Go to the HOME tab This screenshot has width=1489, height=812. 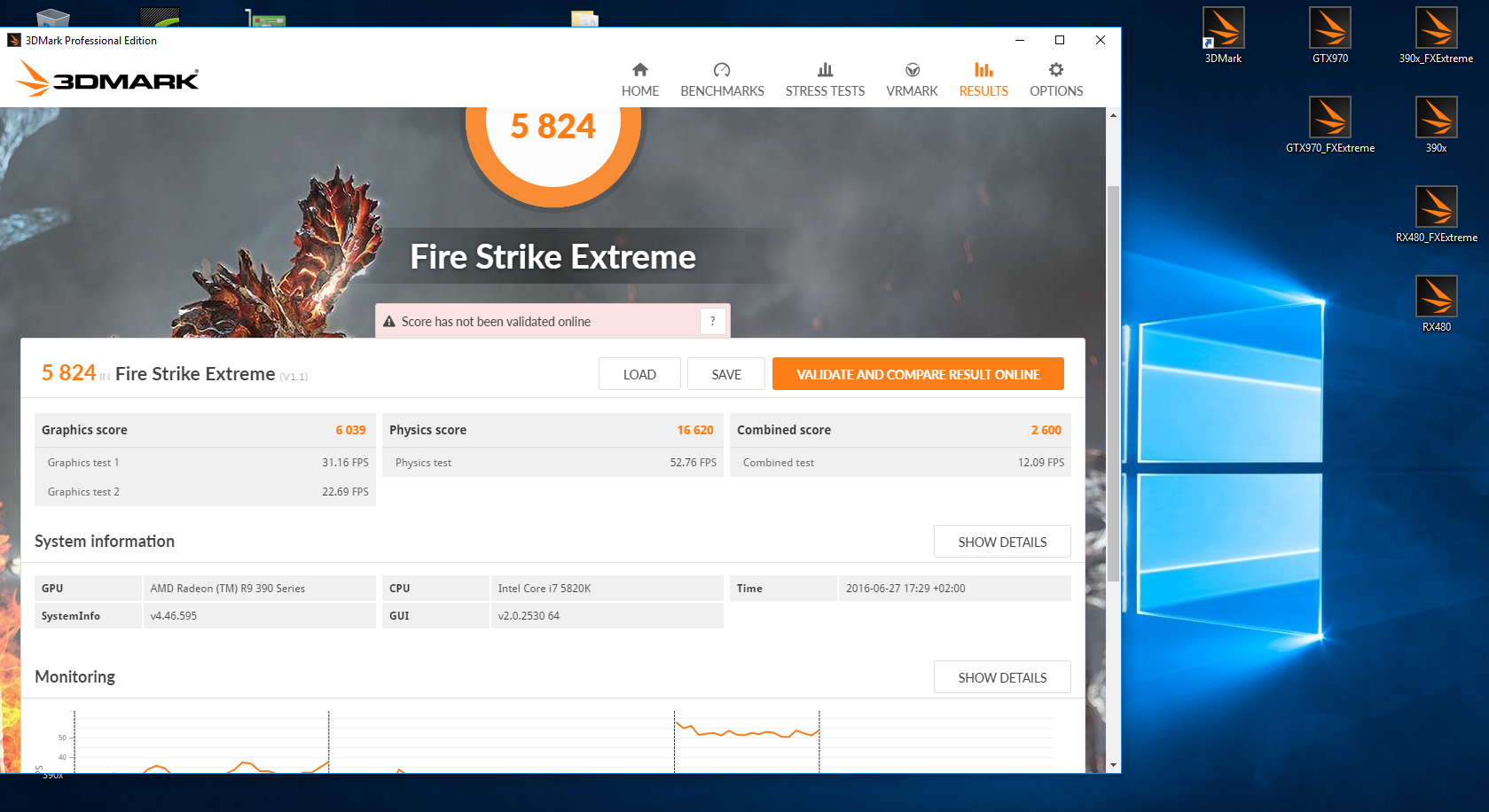point(640,80)
